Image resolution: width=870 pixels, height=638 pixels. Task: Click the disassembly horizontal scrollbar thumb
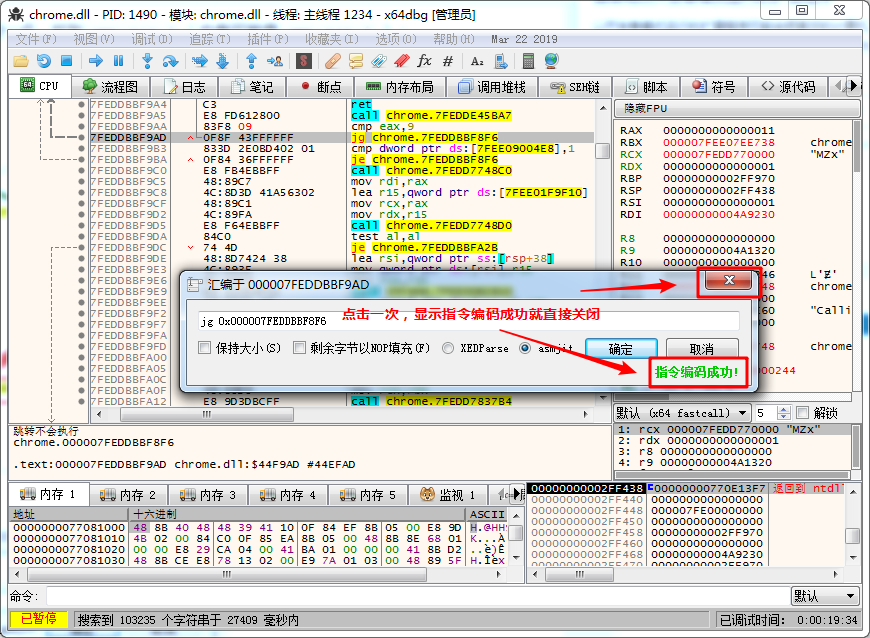pyautogui.click(x=207, y=414)
